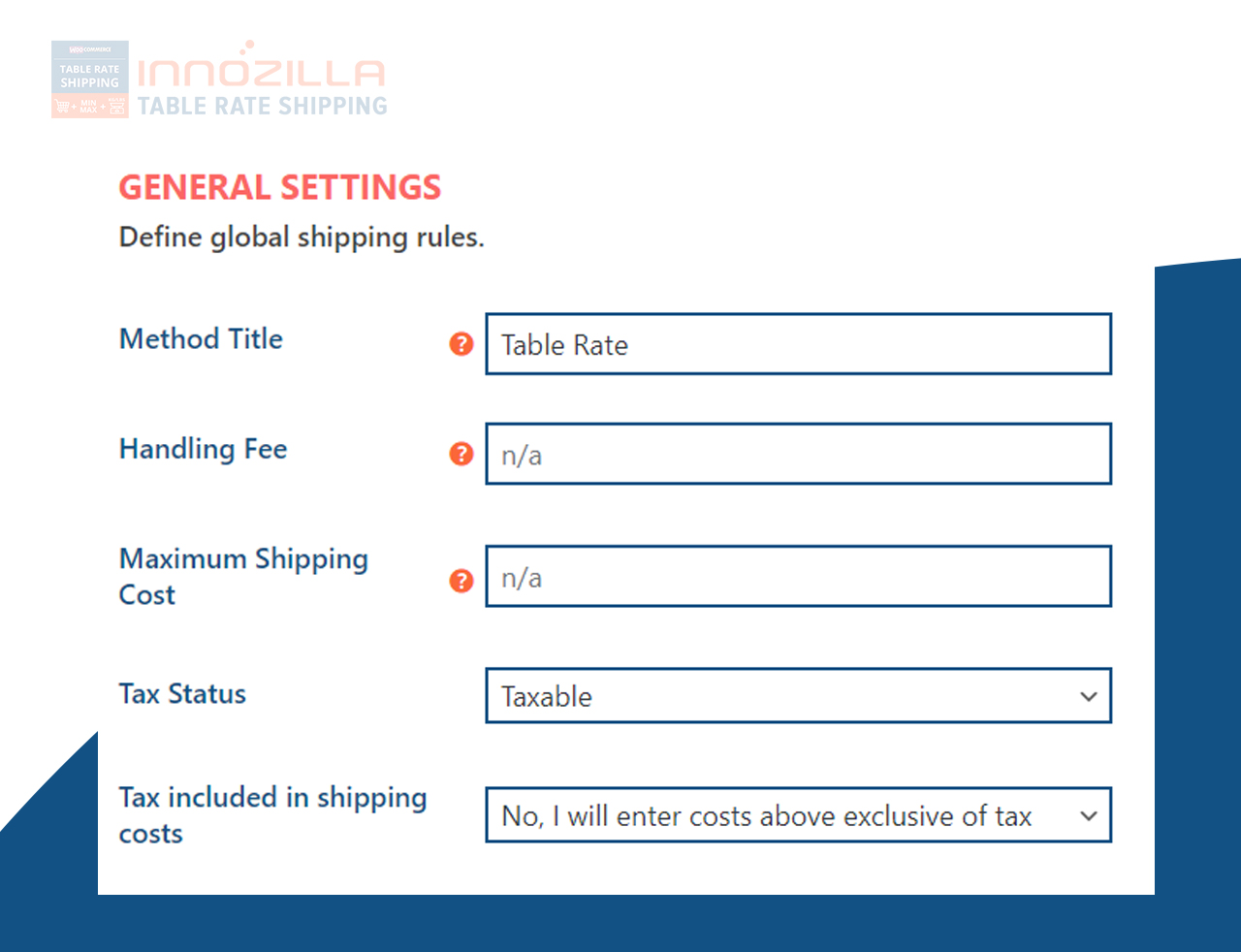
Task: Click into the Handling Fee input field
Action: 798,454
